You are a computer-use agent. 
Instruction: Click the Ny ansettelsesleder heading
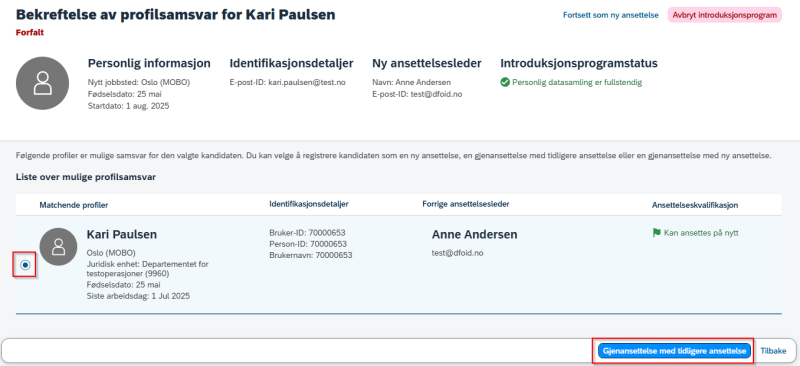[427, 64]
